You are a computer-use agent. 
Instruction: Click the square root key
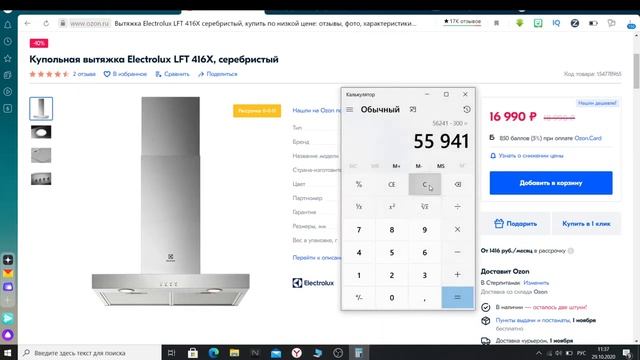(x=424, y=207)
